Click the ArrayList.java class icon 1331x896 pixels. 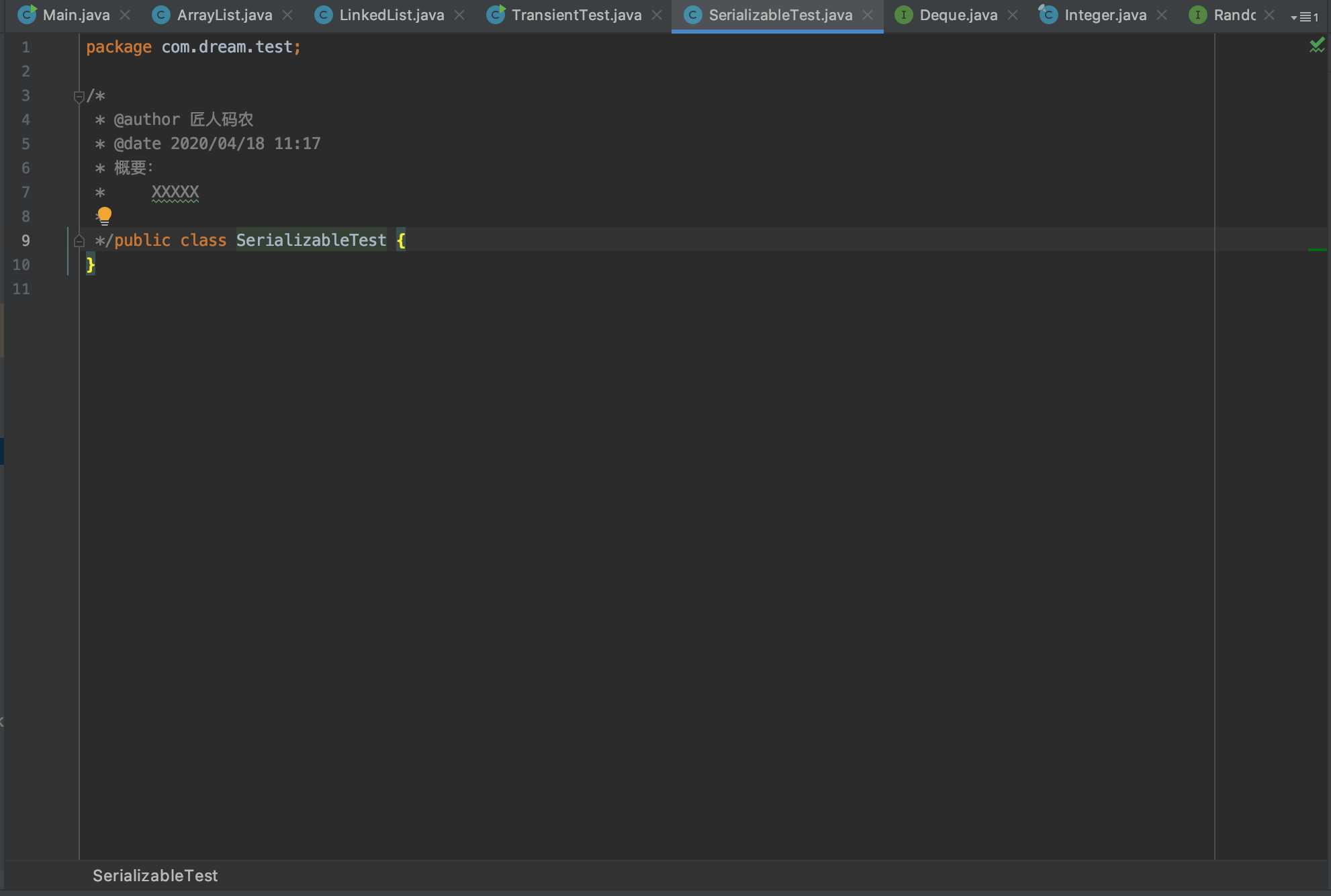[x=161, y=15]
